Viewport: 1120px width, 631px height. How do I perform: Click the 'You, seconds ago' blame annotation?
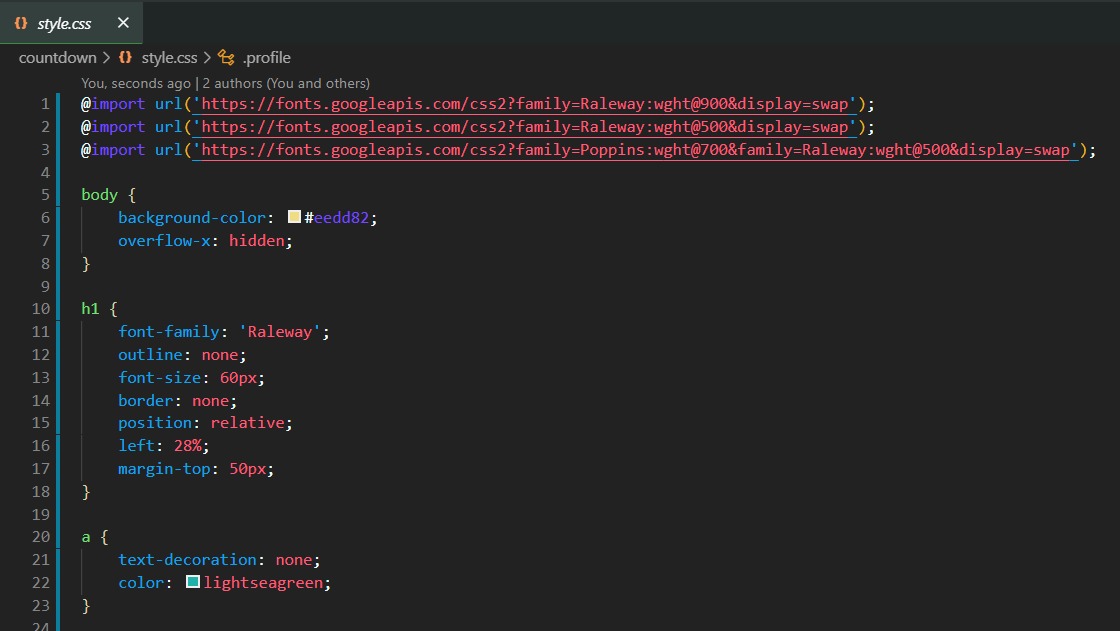[136, 84]
